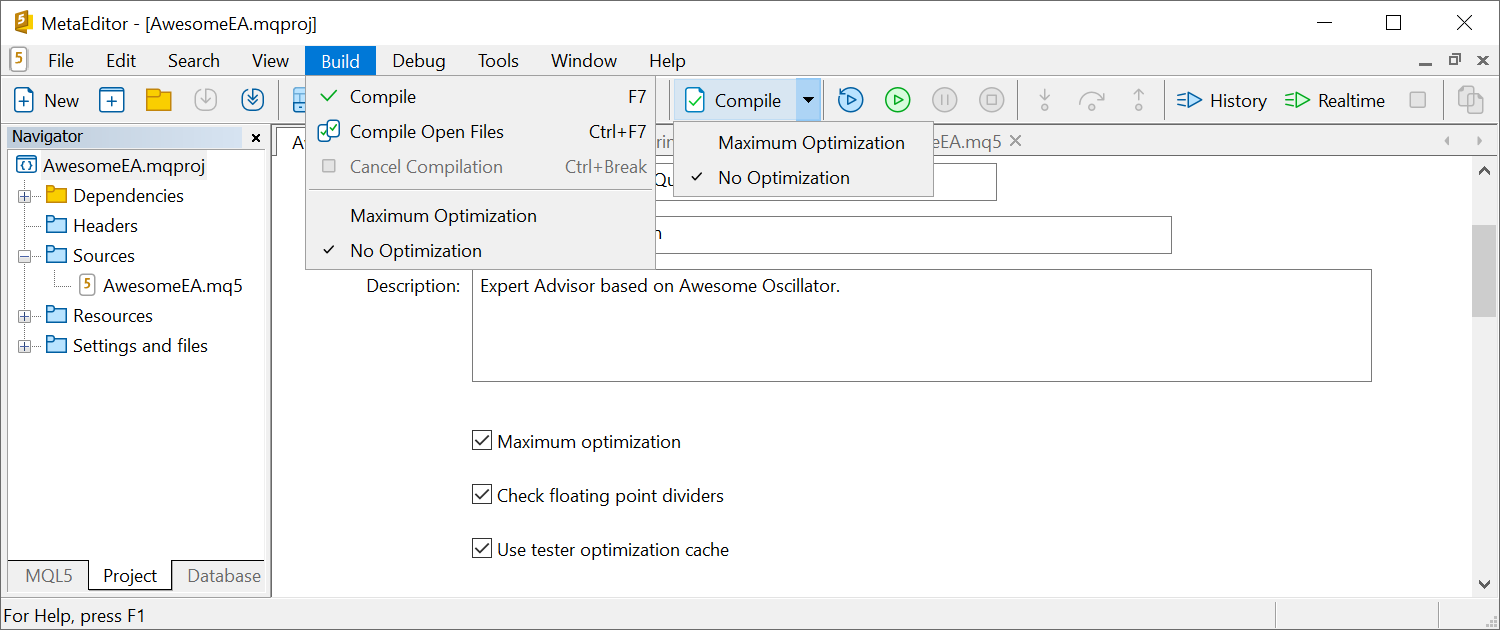Open AwesomeEA.mq5 in the Sources tree

point(172,286)
